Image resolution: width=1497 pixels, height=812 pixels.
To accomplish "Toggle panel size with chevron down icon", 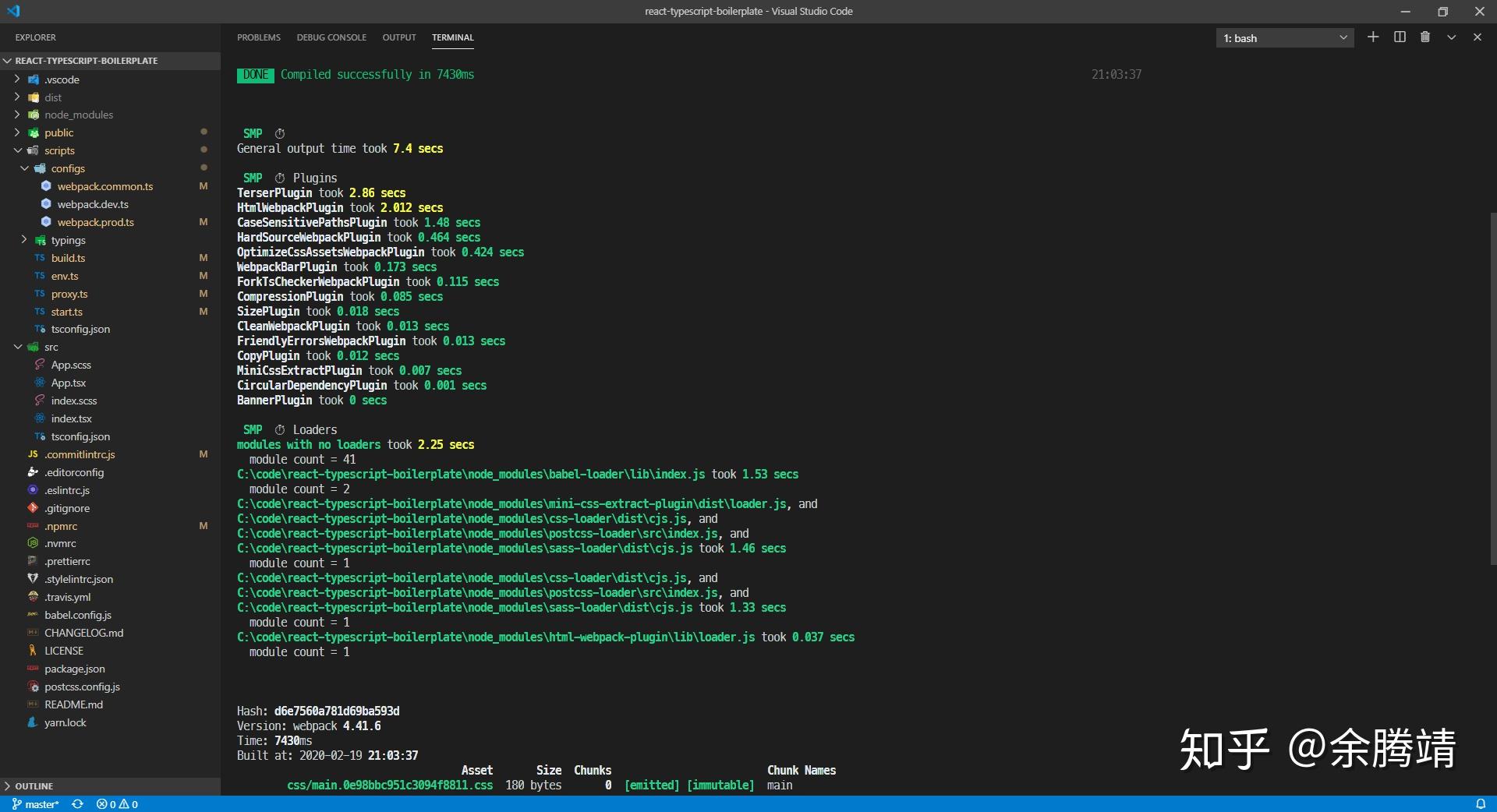I will coord(1451,37).
